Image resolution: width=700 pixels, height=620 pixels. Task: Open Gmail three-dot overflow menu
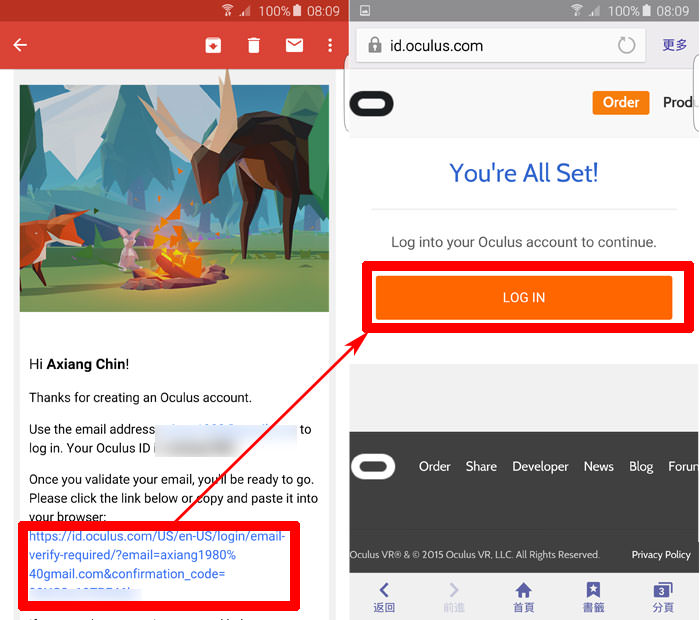[x=330, y=45]
